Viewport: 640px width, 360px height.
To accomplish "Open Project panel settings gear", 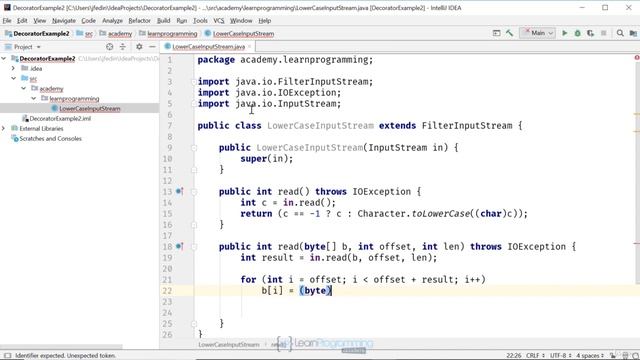I will click(x=139, y=47).
